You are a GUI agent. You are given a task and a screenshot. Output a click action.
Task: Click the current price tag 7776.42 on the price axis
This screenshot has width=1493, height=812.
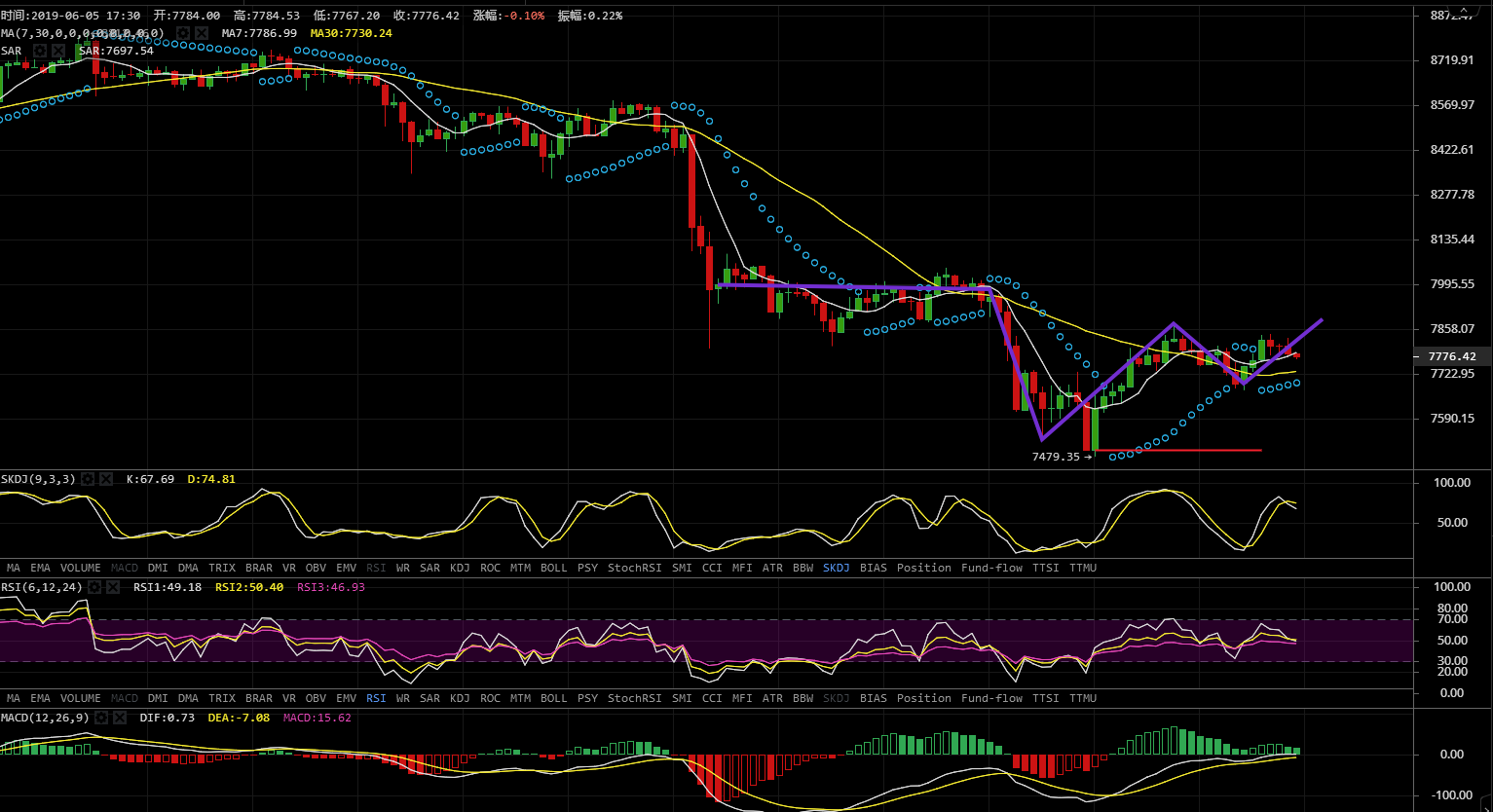(1452, 356)
